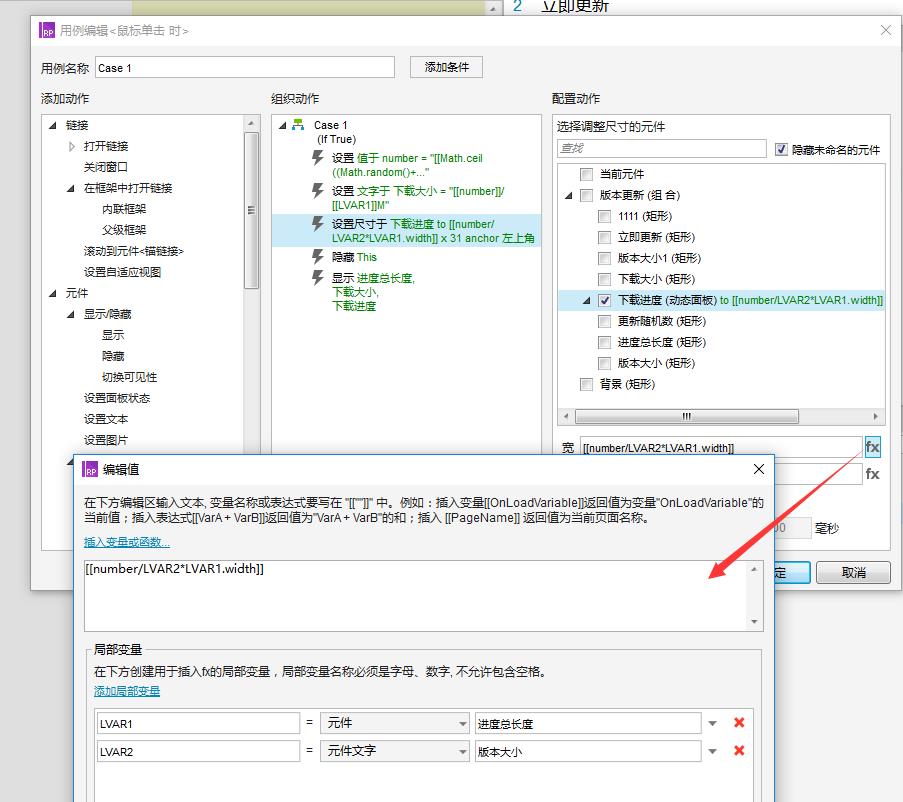Viewport: 903px width, 802px height.
Task: Click the 添加条件 button
Action: click(x=446, y=67)
